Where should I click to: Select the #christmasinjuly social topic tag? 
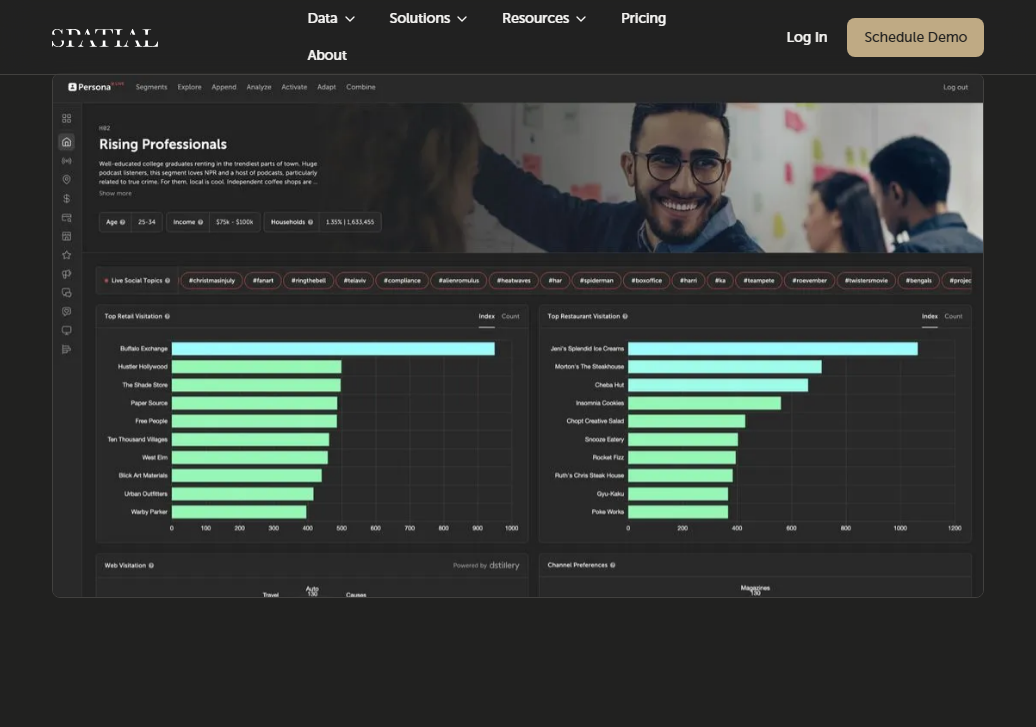pos(211,281)
